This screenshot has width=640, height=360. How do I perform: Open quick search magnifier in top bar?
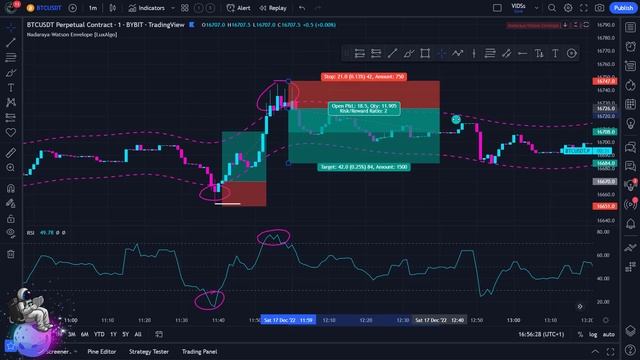coord(552,8)
